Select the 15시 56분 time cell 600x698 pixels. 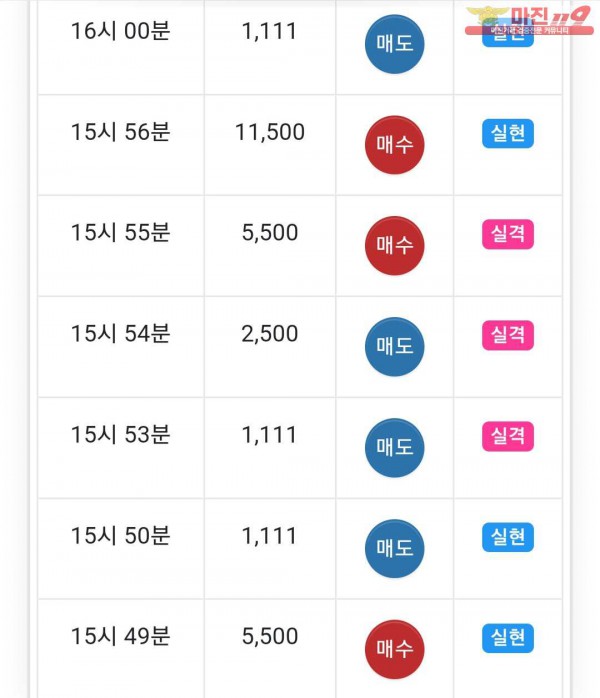point(121,132)
